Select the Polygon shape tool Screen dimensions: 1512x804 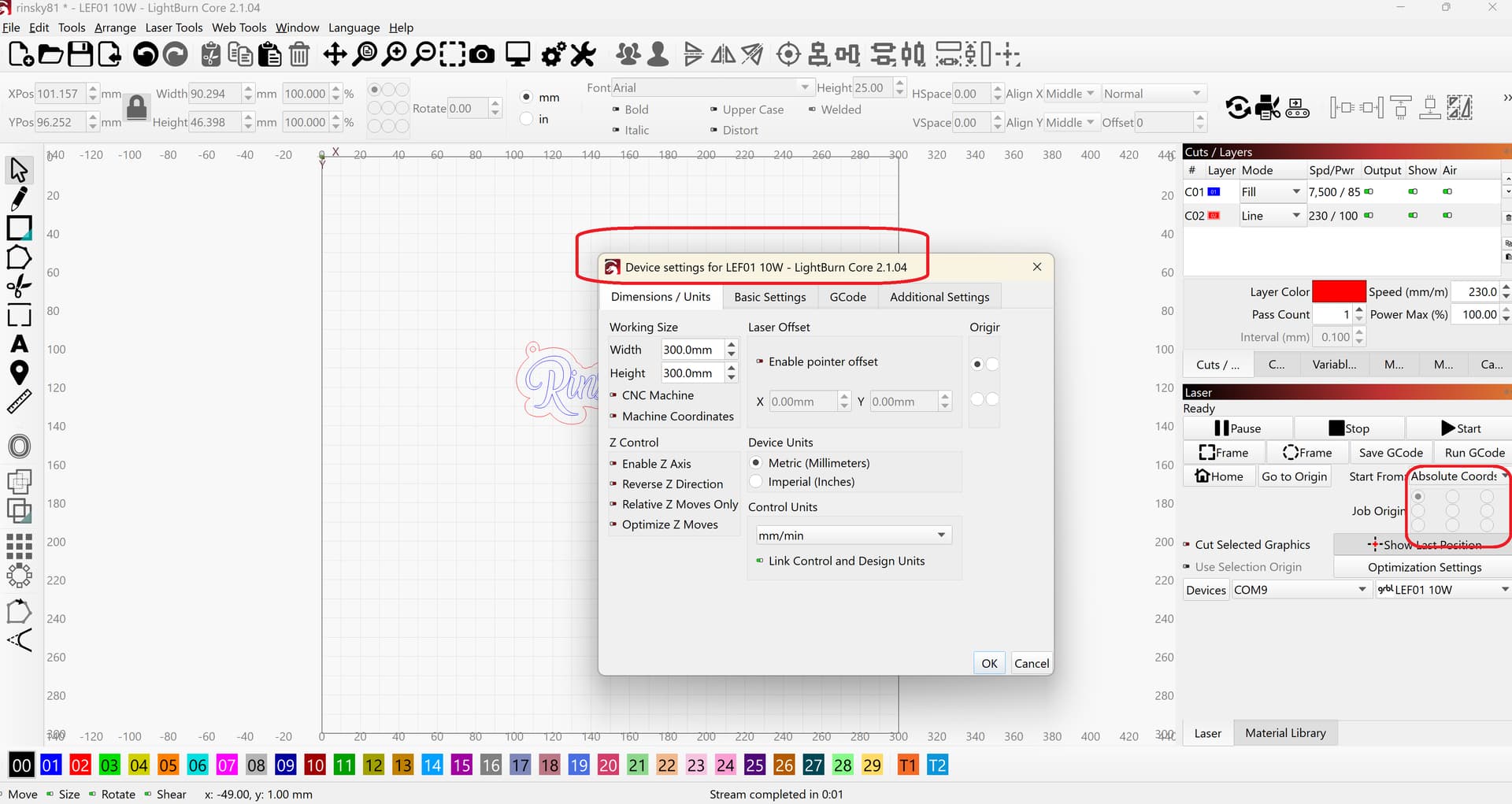tap(19, 257)
